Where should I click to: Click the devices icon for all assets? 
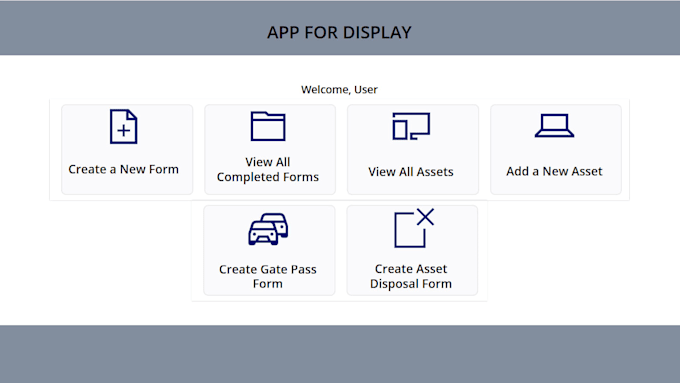(x=411, y=126)
